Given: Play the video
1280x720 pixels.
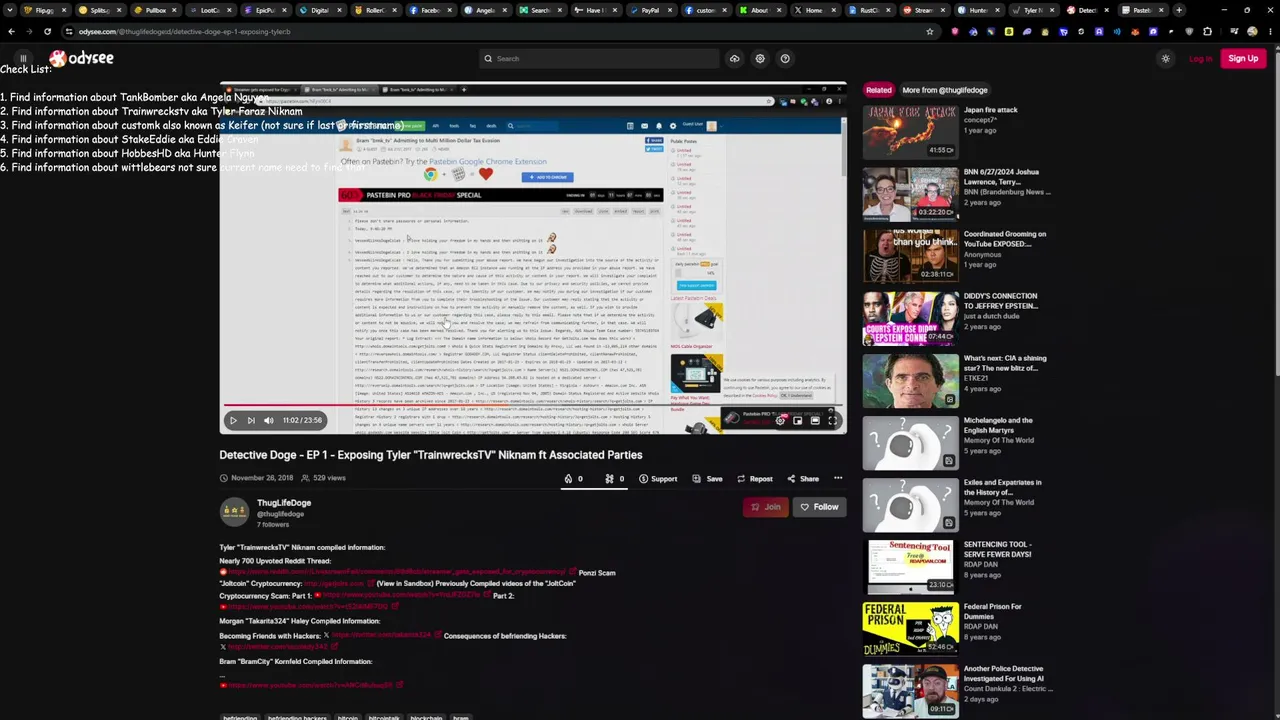Looking at the screenshot, I should click(x=233, y=421).
